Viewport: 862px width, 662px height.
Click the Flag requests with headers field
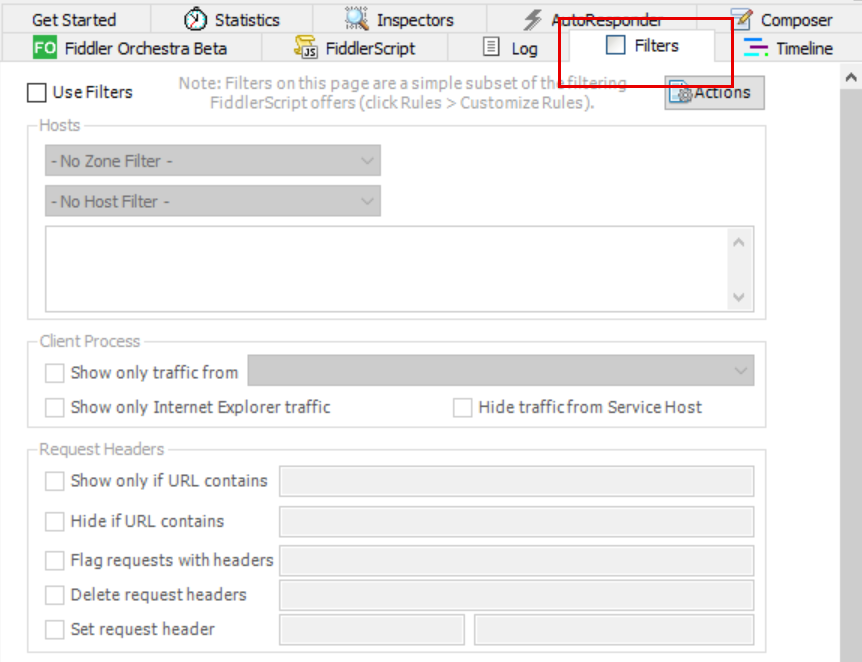click(516, 560)
